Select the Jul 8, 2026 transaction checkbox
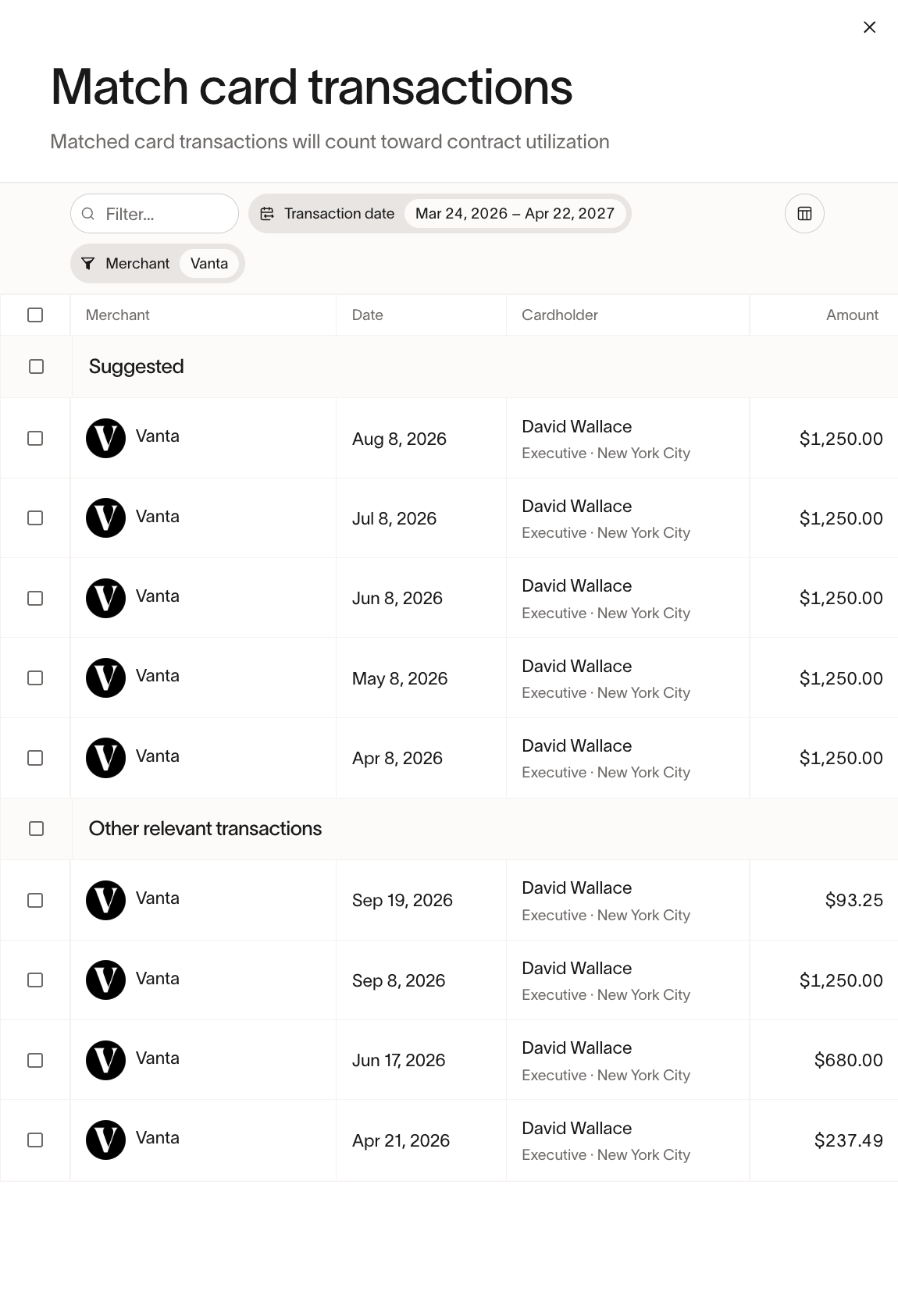Image resolution: width=898 pixels, height=1316 pixels. tap(35, 518)
